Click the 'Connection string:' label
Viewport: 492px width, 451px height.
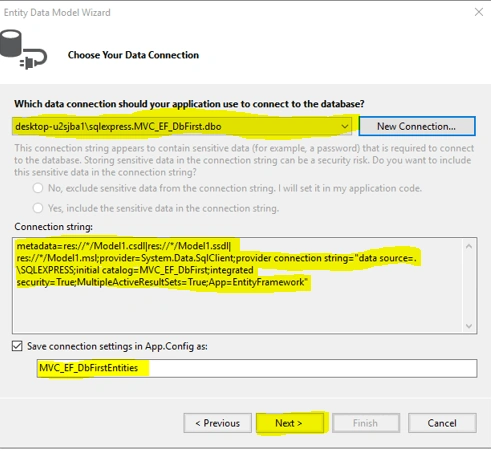[x=53, y=227]
